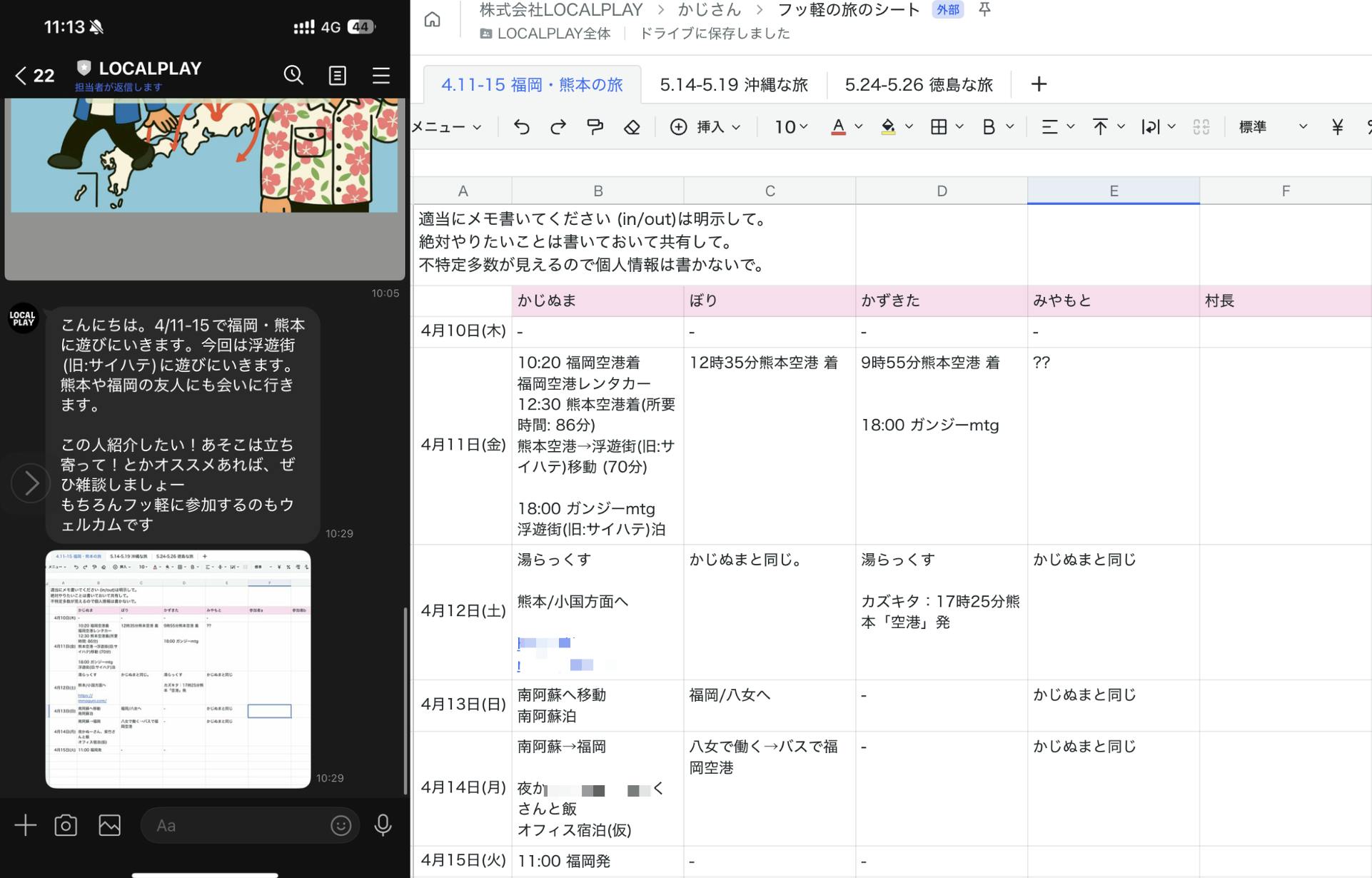Click the undo arrow in spreadsheet toolbar
The image size is (1372, 878).
pyautogui.click(x=522, y=127)
